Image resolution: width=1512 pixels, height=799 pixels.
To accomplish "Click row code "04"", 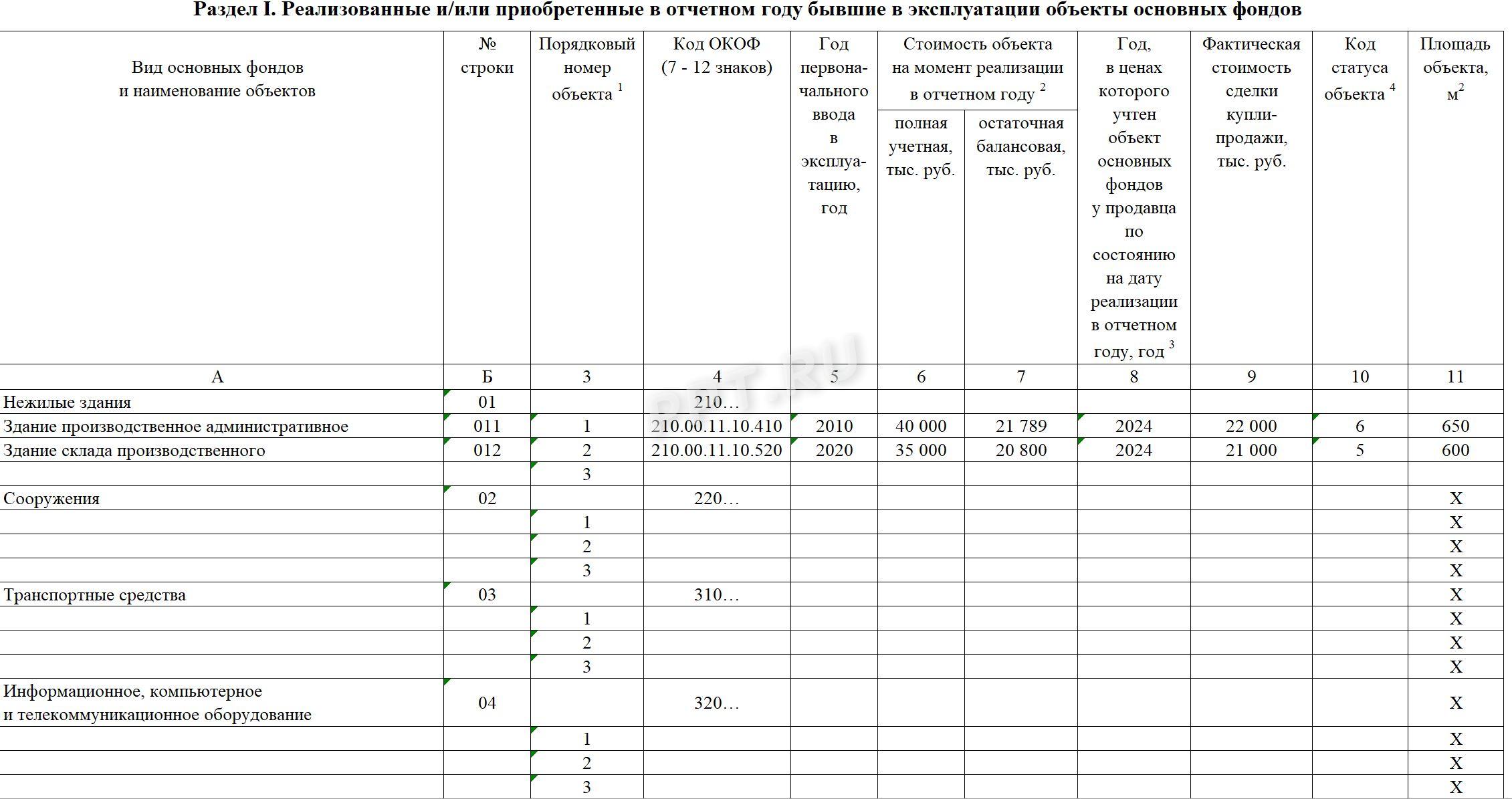I will [487, 703].
